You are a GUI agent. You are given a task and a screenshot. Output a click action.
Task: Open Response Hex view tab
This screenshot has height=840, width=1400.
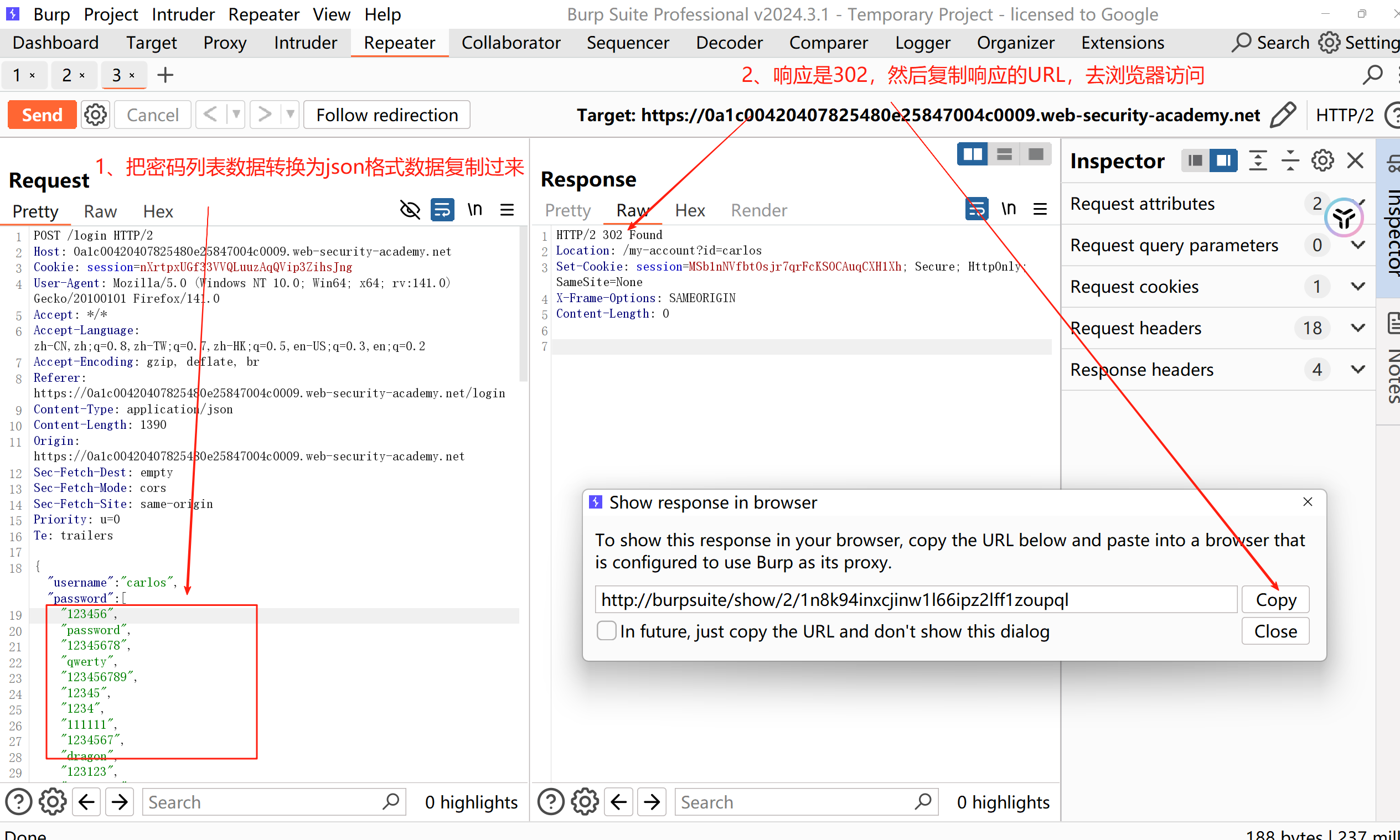tap(690, 211)
